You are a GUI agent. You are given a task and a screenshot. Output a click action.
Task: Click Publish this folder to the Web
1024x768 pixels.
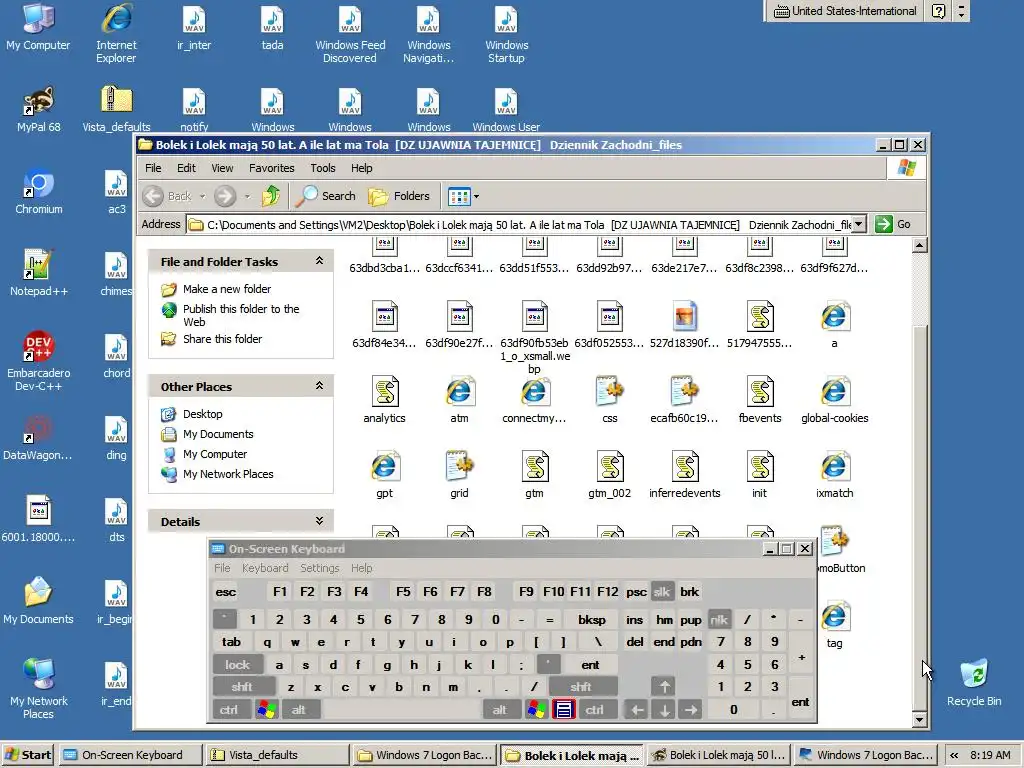[x=241, y=315]
